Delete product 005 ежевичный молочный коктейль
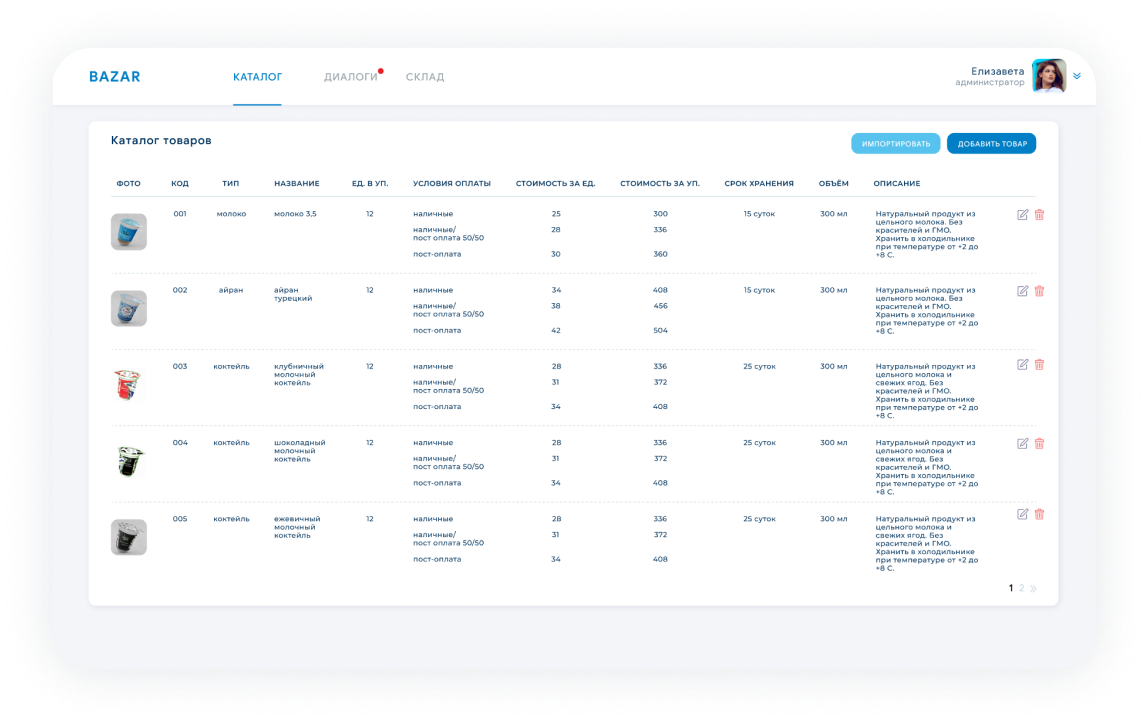 tap(1039, 514)
